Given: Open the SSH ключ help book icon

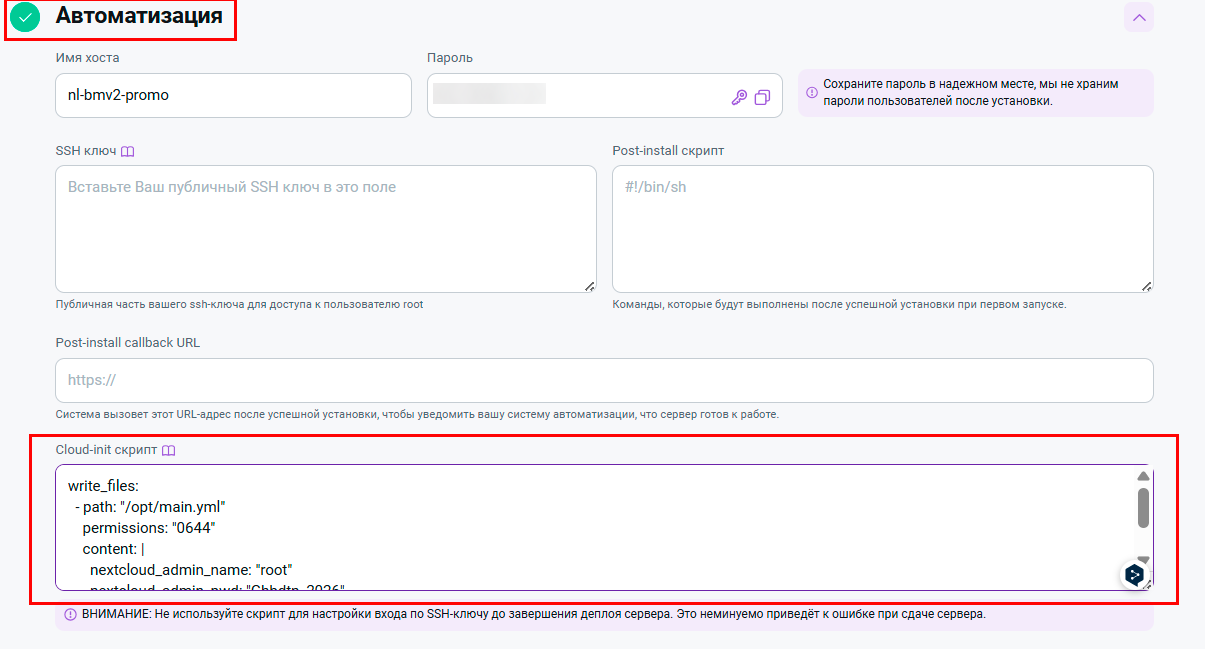Looking at the screenshot, I should pyautogui.click(x=127, y=151).
